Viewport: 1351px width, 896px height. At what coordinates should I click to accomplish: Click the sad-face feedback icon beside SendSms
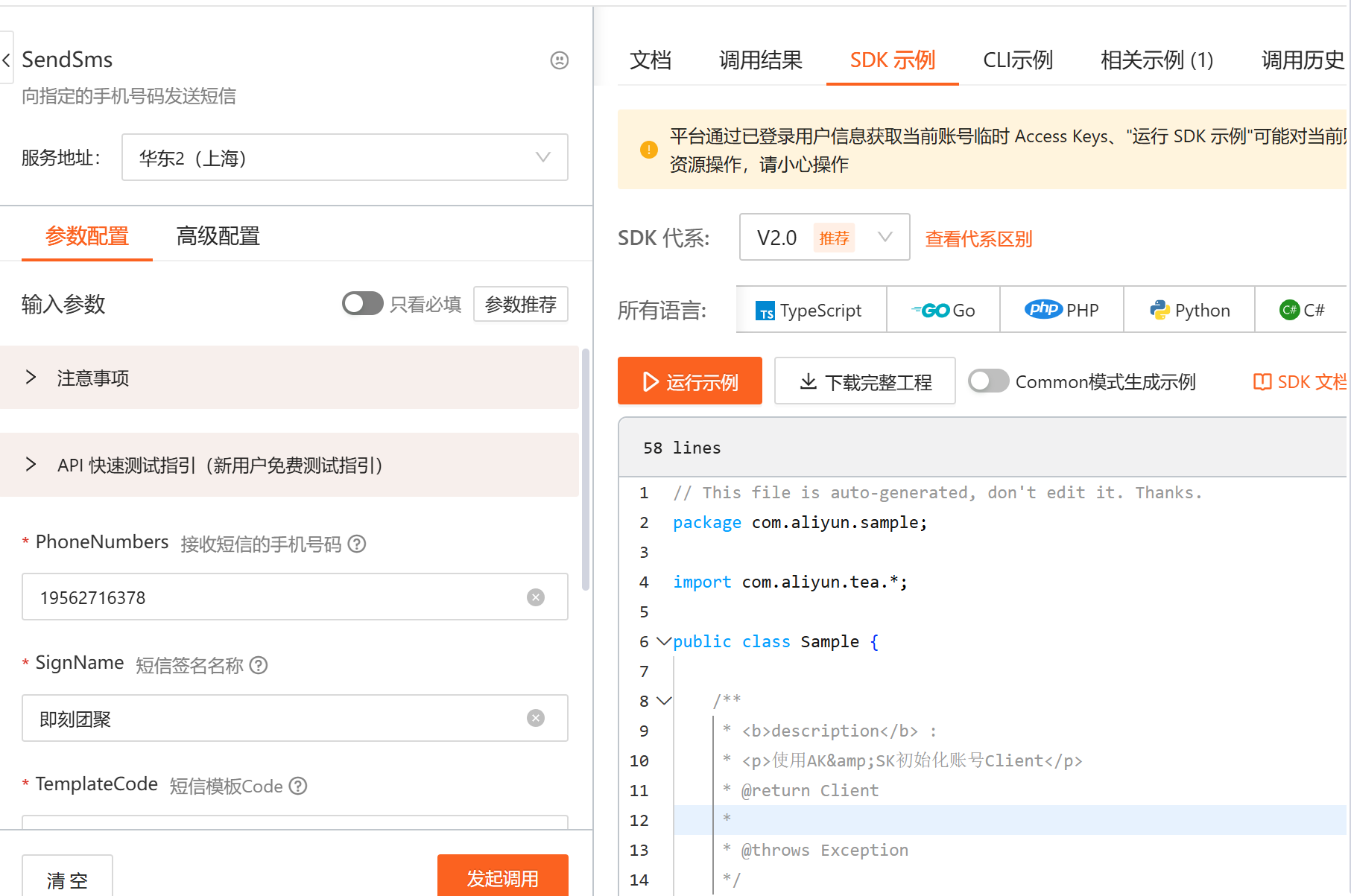click(559, 60)
